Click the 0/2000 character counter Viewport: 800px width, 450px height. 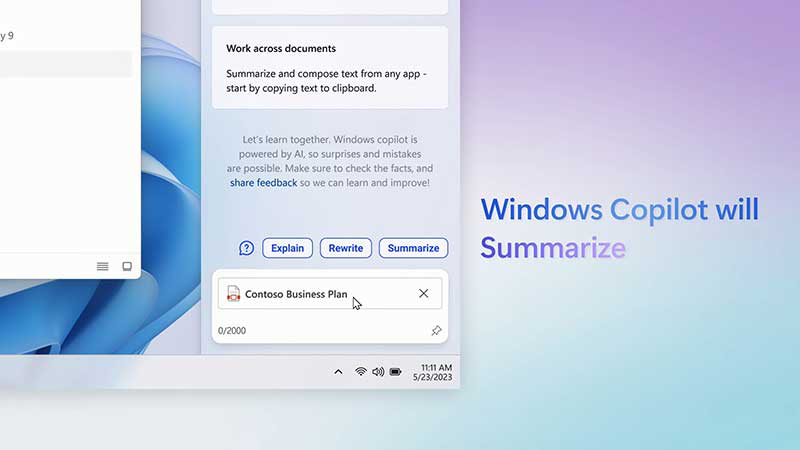pos(232,331)
